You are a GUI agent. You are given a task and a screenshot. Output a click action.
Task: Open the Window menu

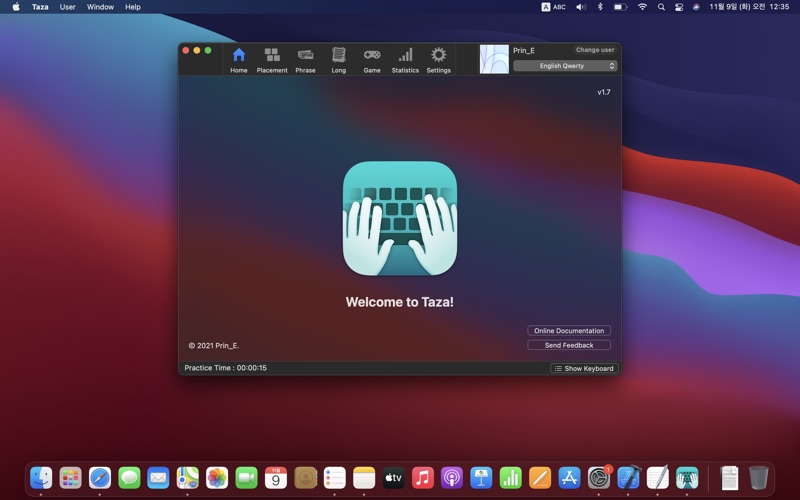point(100,7)
